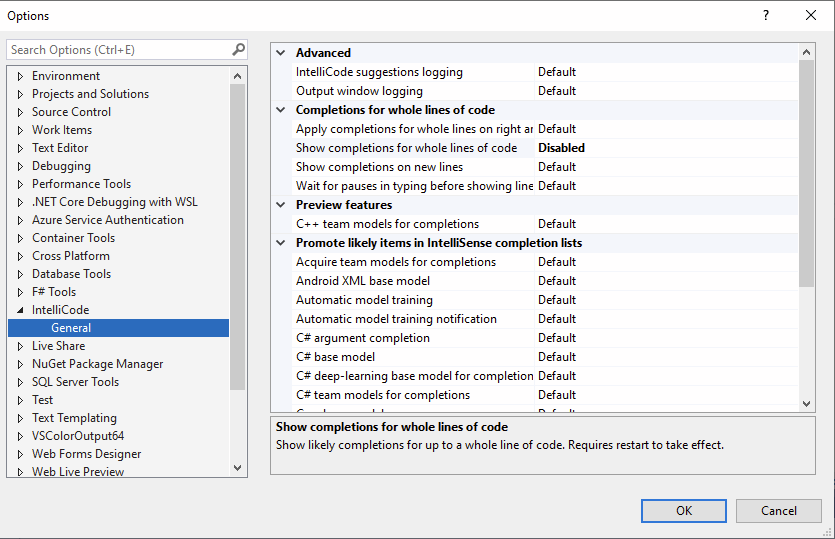Select .NET Core Debugging with WSL item
This screenshot has width=835, height=539.
[114, 202]
